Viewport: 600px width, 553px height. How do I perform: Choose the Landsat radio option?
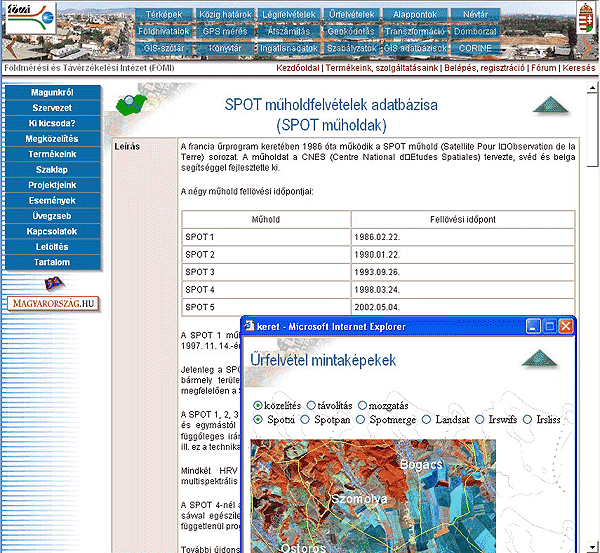click(427, 420)
